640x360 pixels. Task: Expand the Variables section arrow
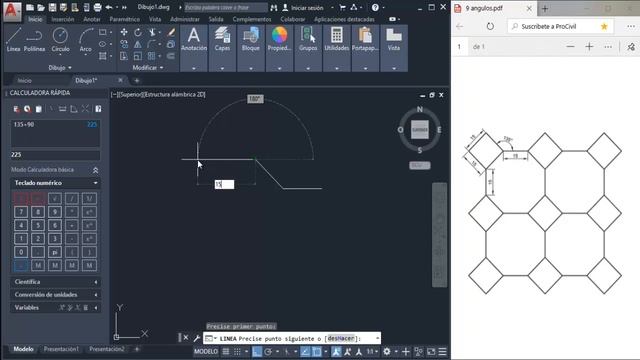click(96, 308)
